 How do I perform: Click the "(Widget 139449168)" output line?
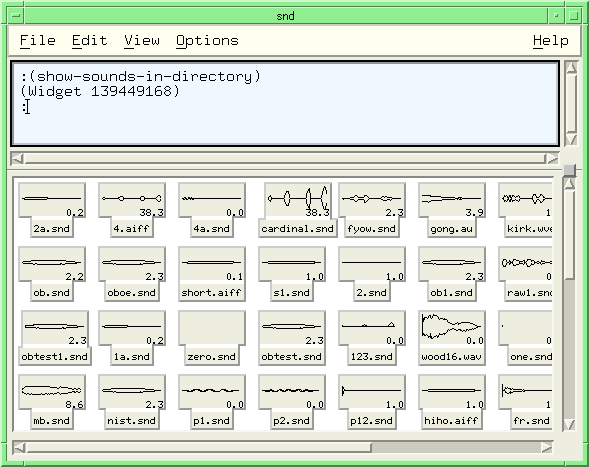100,91
